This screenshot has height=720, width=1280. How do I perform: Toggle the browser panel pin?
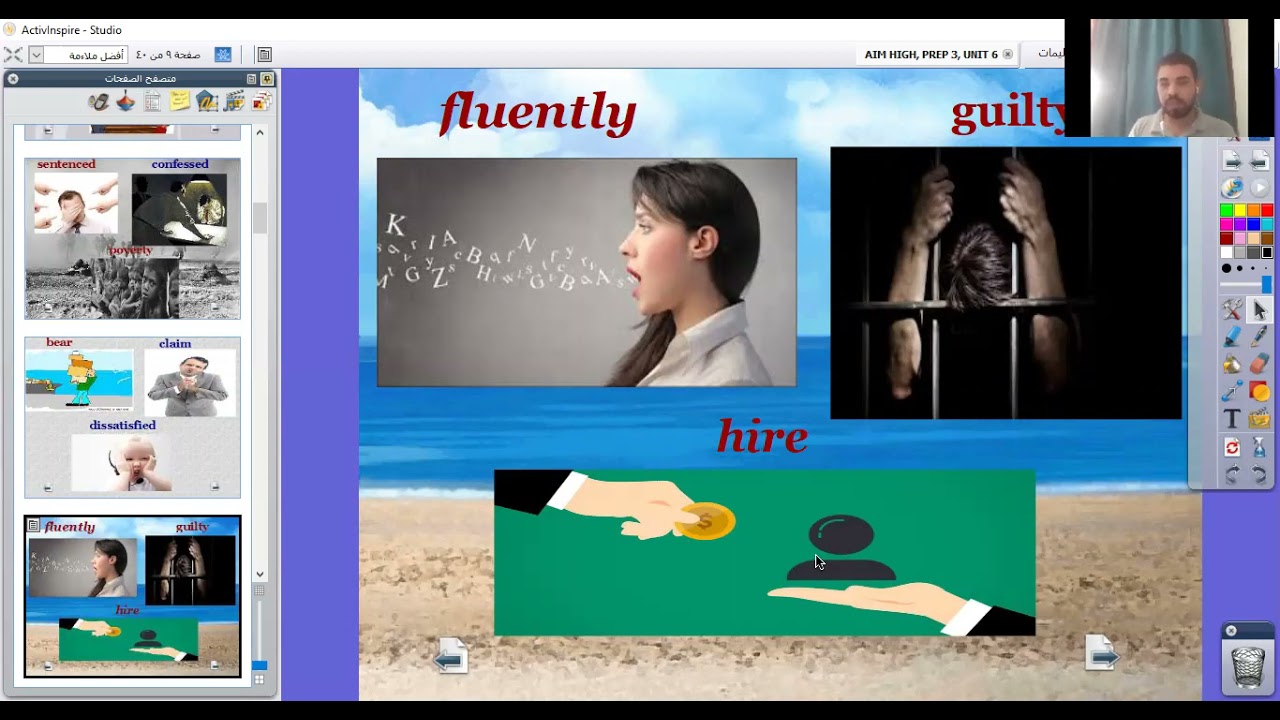coord(267,78)
